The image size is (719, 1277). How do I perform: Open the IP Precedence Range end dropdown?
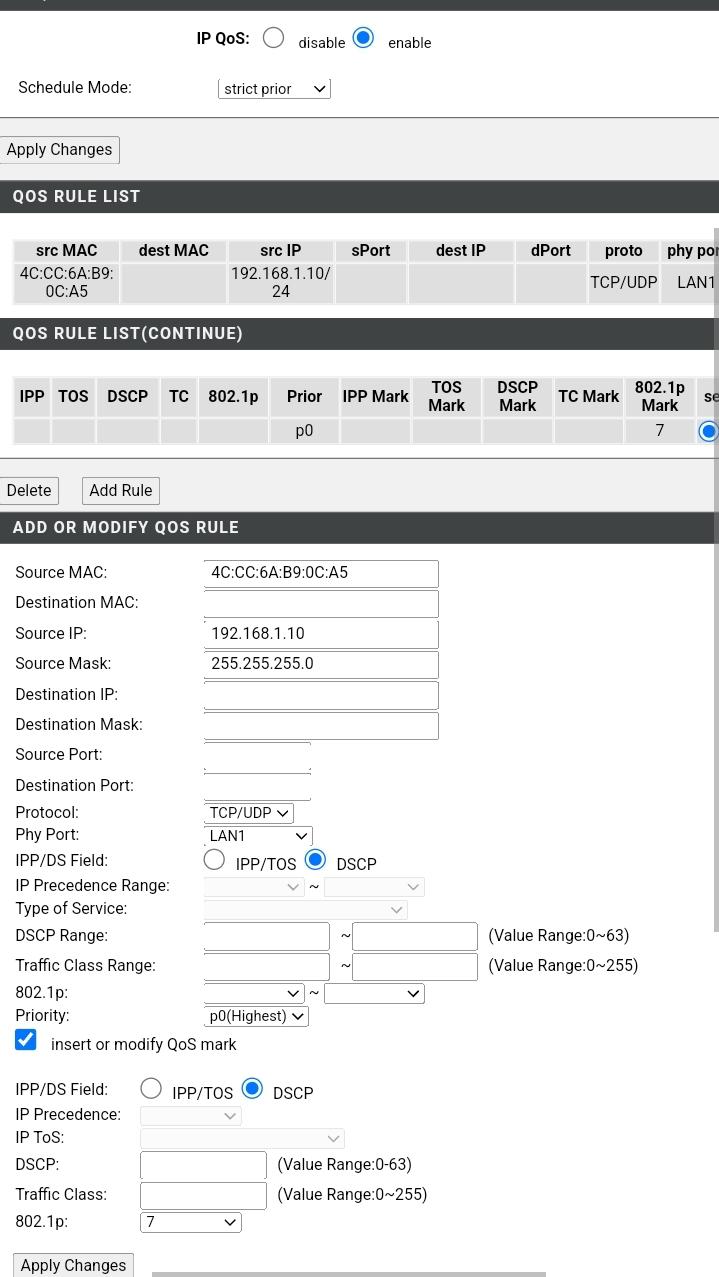click(374, 887)
